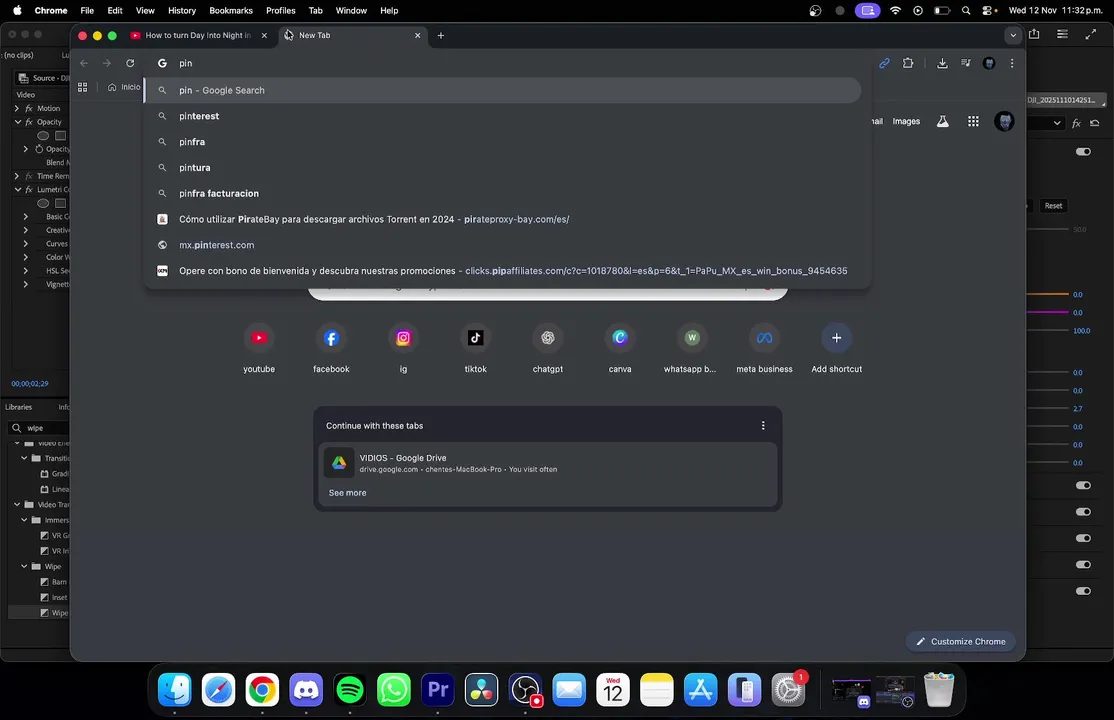Collapse the Wipe folder in Effects panel

pos(25,566)
